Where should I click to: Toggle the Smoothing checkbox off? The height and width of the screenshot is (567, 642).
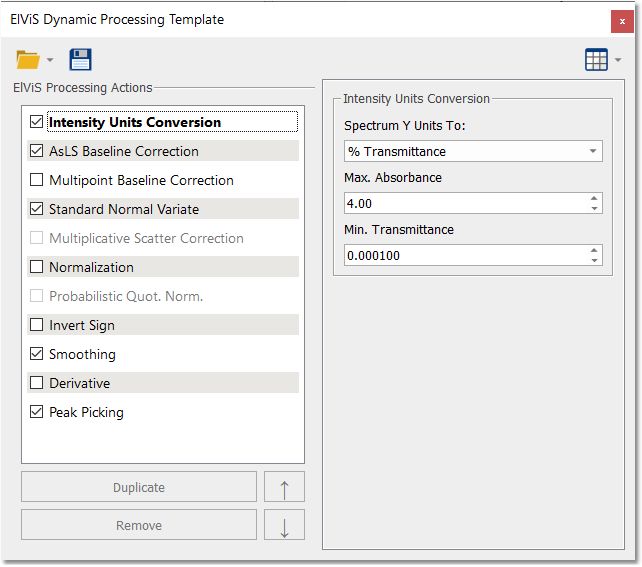37,355
